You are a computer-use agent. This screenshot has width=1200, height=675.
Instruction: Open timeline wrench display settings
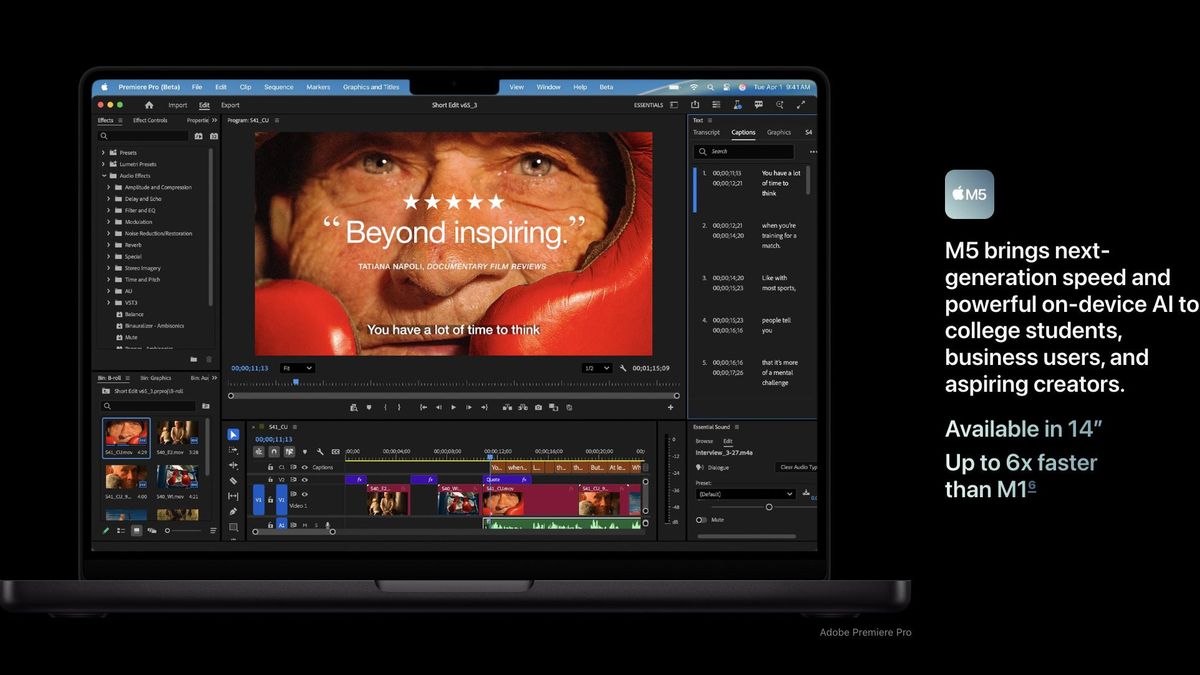320,452
